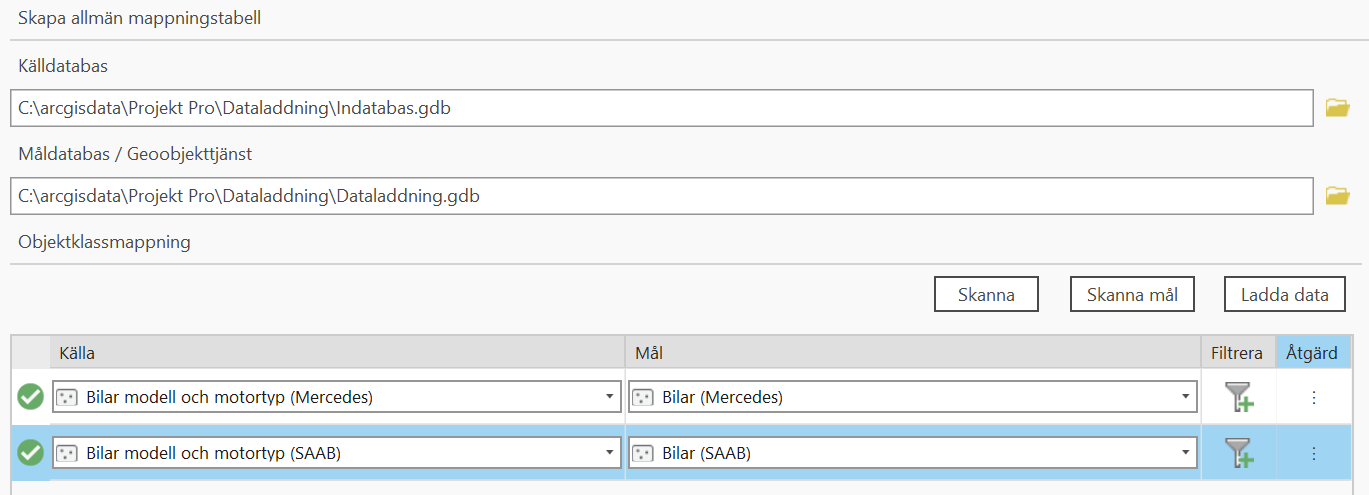This screenshot has height=495, width=1369.
Task: Add filter for the SAAB row
Action: pyautogui.click(x=1239, y=453)
